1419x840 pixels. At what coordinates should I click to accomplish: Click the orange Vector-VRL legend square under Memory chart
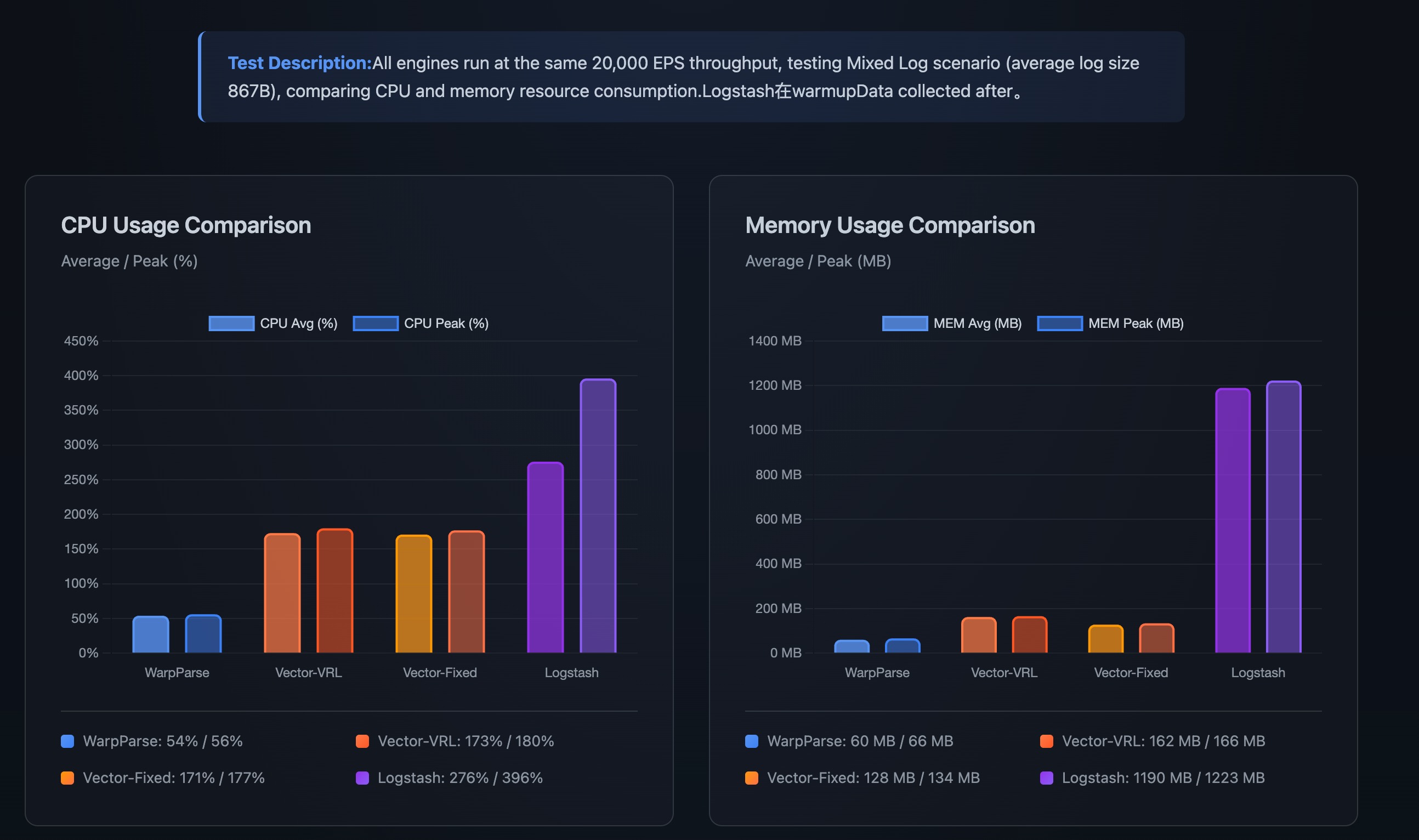(1048, 740)
